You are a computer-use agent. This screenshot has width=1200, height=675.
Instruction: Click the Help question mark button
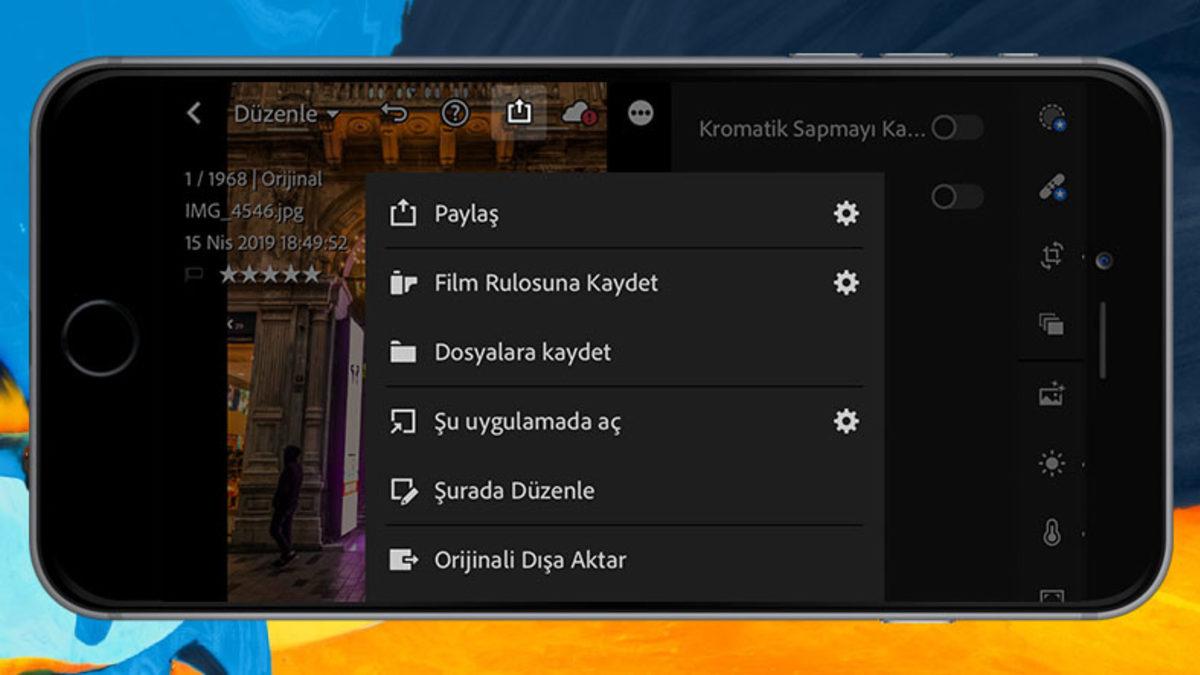pos(456,113)
